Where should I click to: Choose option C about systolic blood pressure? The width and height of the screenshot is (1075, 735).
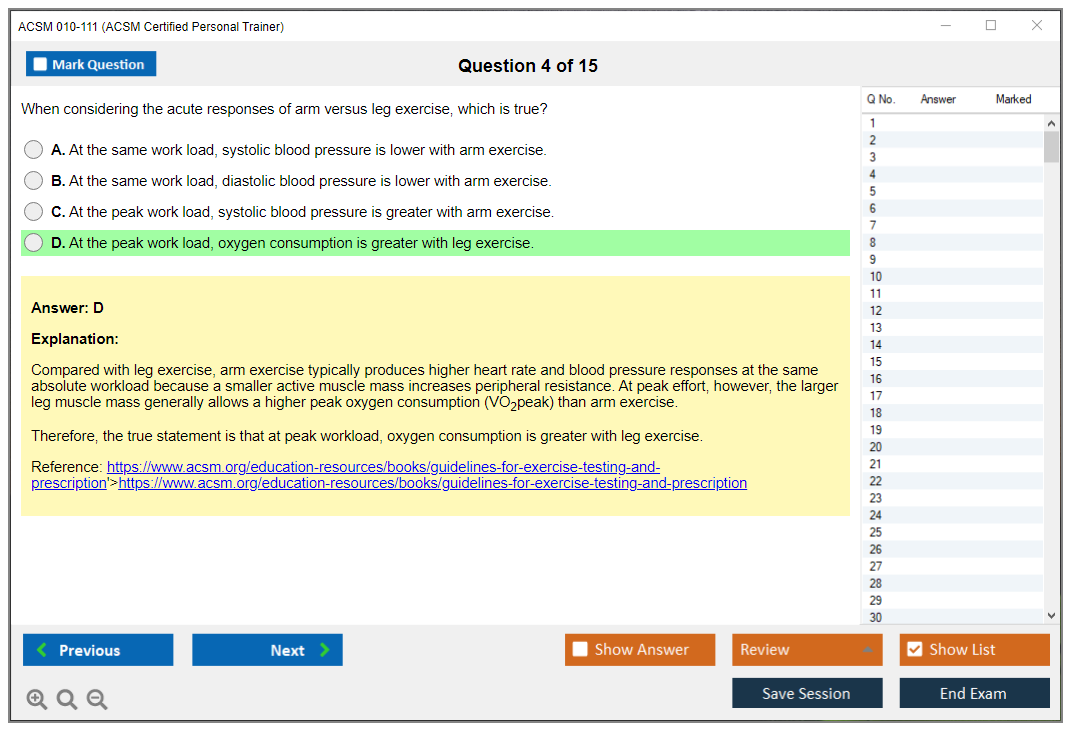pos(34,212)
